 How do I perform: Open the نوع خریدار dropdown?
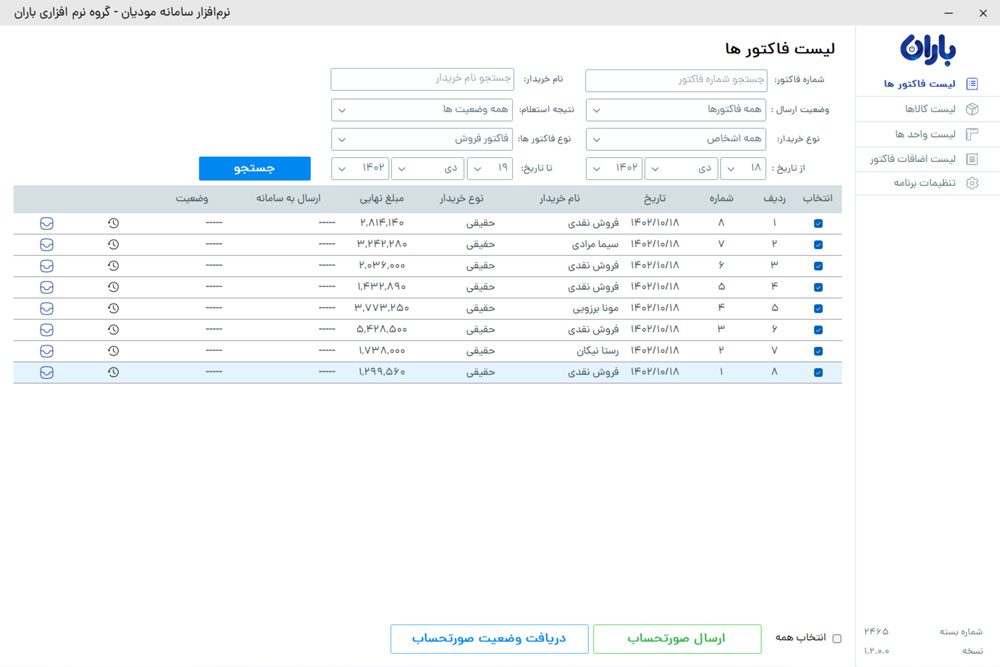pos(676,139)
